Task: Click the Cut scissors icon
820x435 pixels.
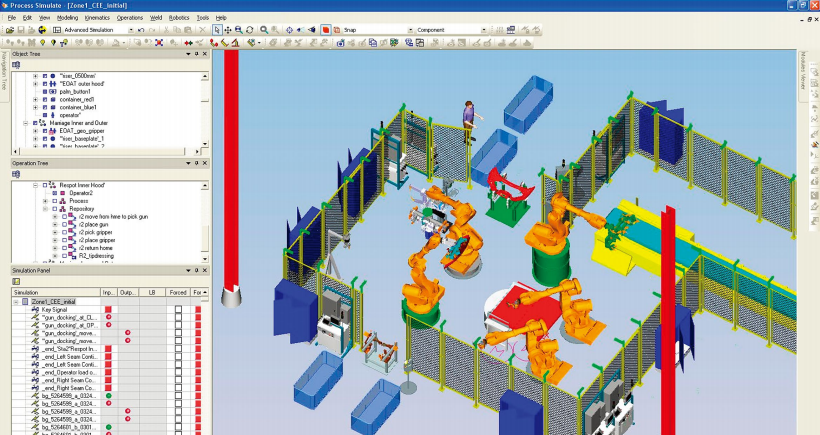Action: point(166,30)
